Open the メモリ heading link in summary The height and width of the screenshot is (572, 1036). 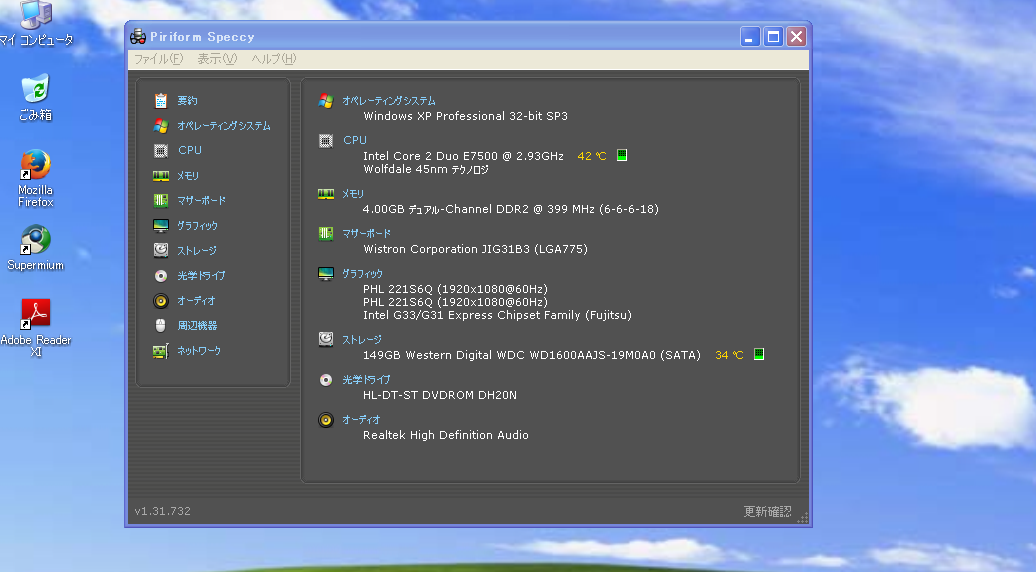(353, 194)
